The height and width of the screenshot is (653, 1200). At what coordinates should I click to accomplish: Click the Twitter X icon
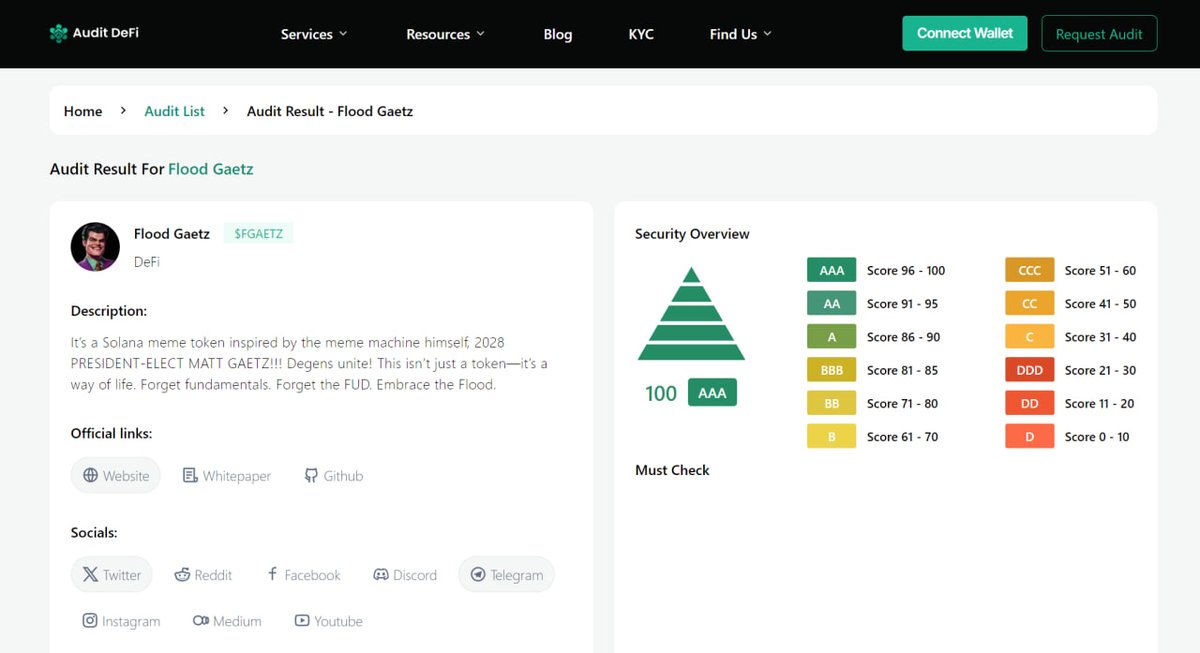91,575
